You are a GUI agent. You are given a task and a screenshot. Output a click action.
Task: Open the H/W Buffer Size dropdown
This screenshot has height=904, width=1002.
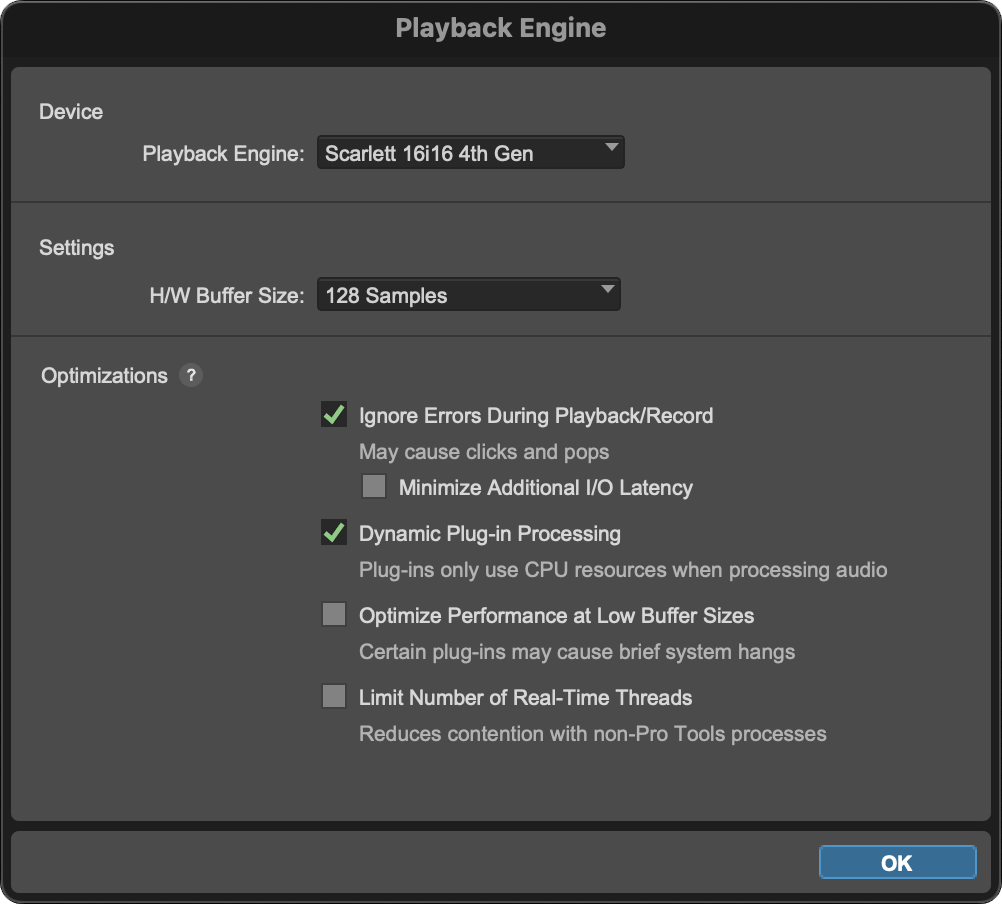click(x=468, y=295)
